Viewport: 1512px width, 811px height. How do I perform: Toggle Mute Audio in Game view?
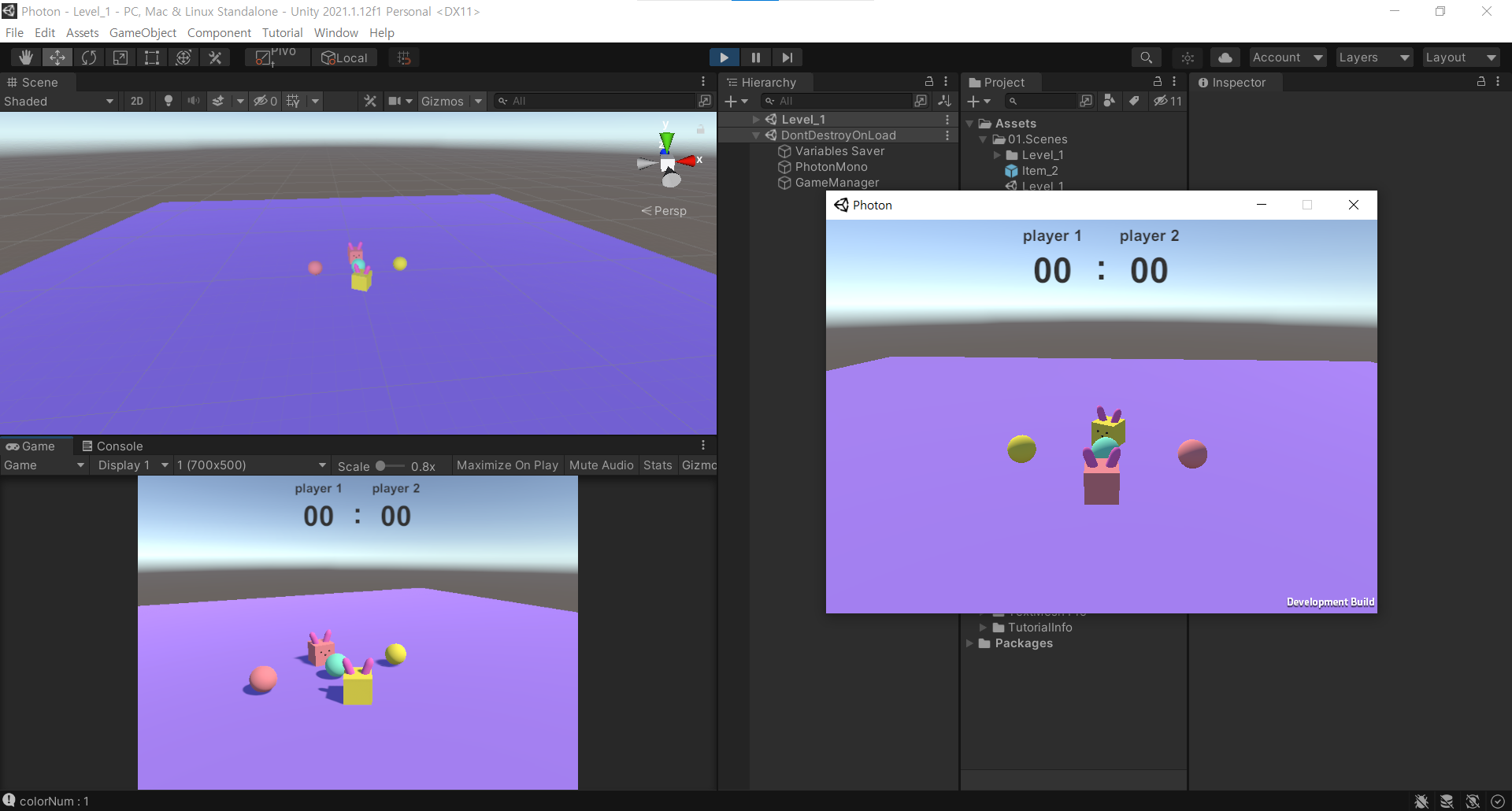point(601,465)
